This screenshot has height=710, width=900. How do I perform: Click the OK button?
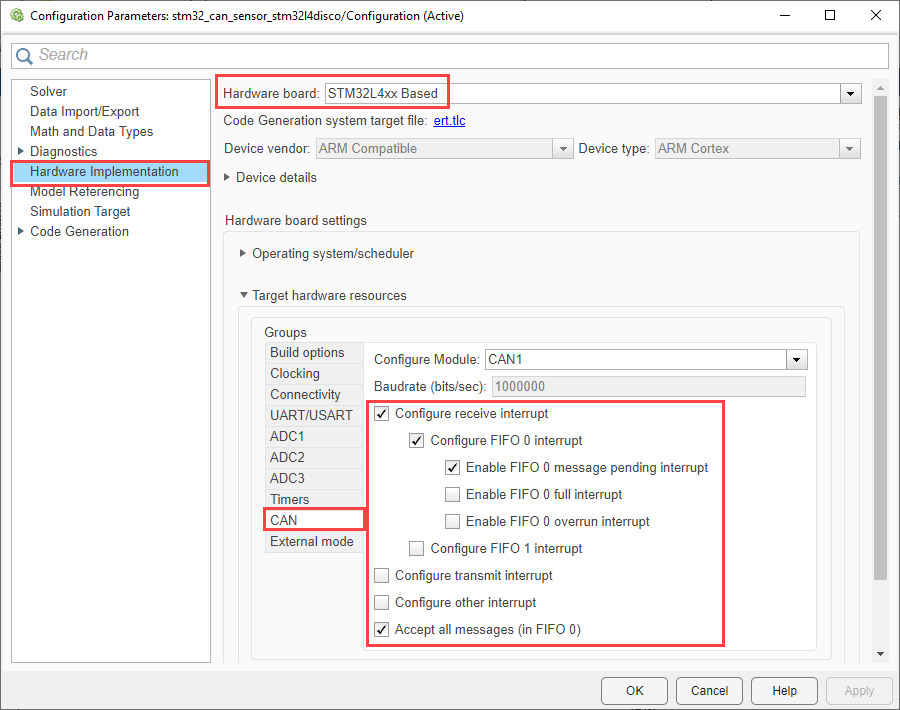tap(634, 690)
